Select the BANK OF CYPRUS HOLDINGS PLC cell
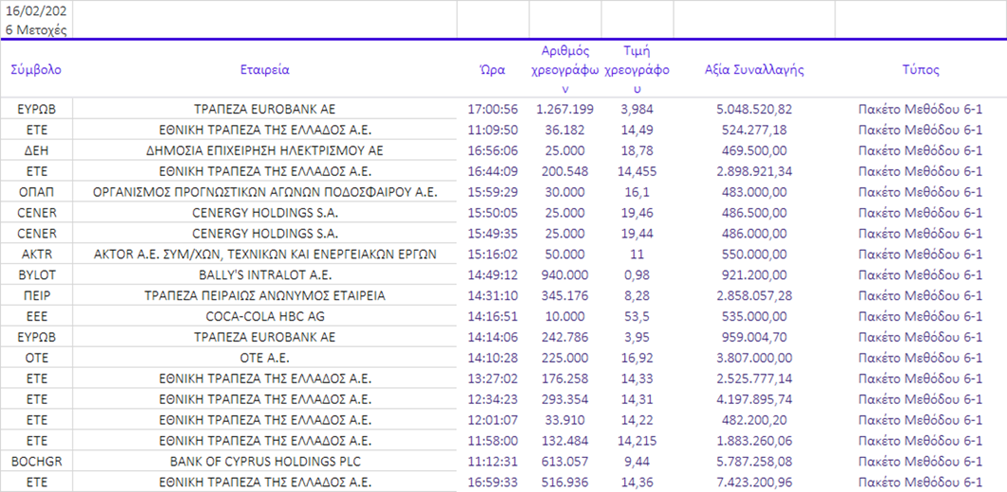Image resolution: width=1007 pixels, height=492 pixels. coord(265,461)
